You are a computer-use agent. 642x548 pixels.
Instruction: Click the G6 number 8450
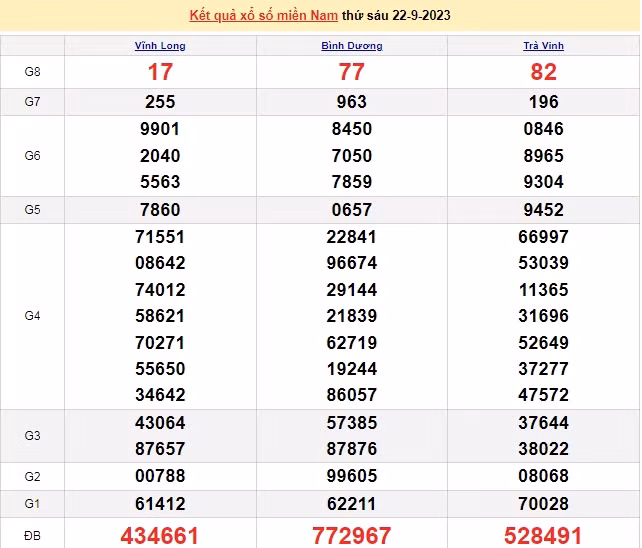[352, 129]
